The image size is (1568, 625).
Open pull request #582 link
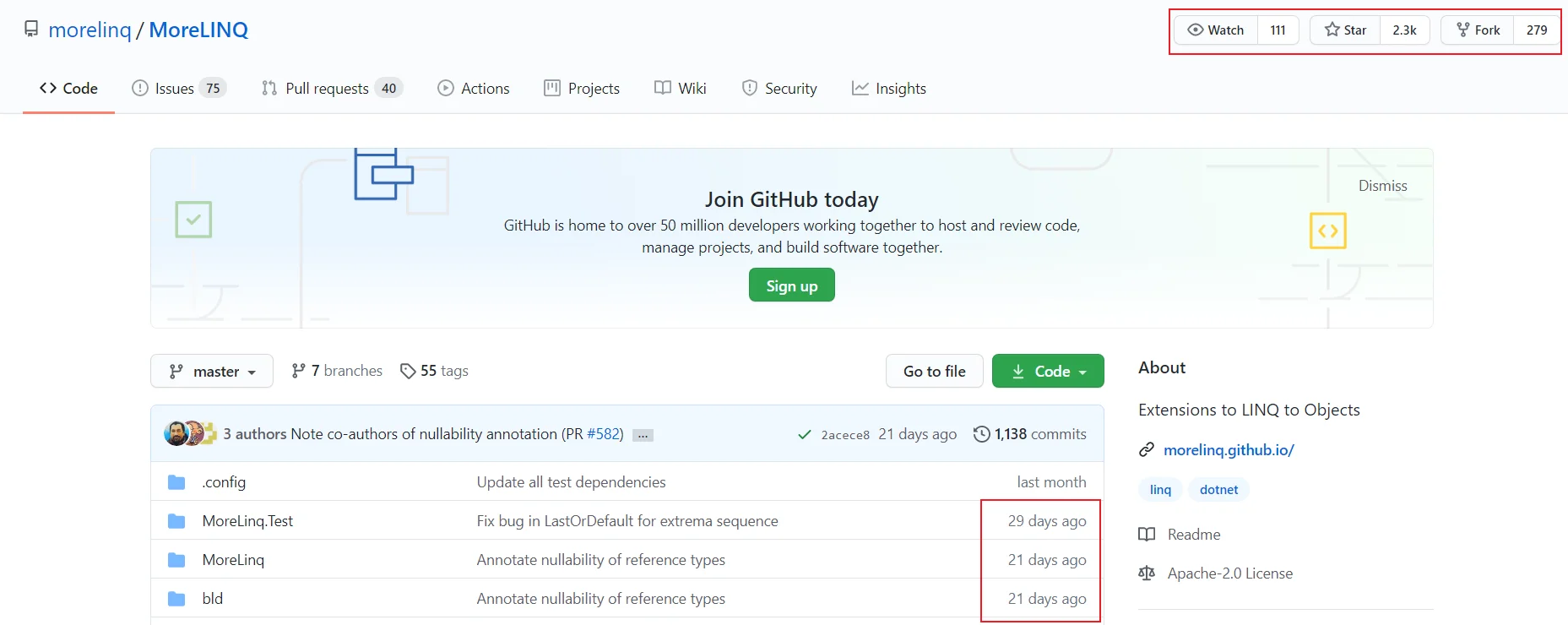pyautogui.click(x=604, y=434)
